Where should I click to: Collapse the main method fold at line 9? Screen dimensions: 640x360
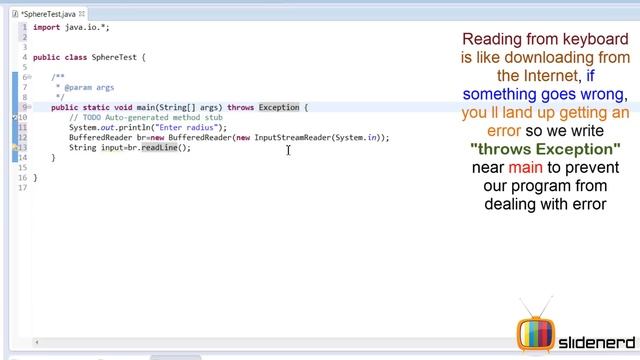click(x=30, y=107)
